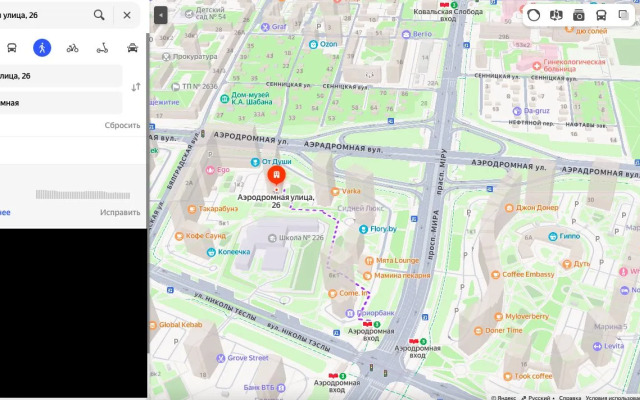Swap the start and destination points

[135, 88]
